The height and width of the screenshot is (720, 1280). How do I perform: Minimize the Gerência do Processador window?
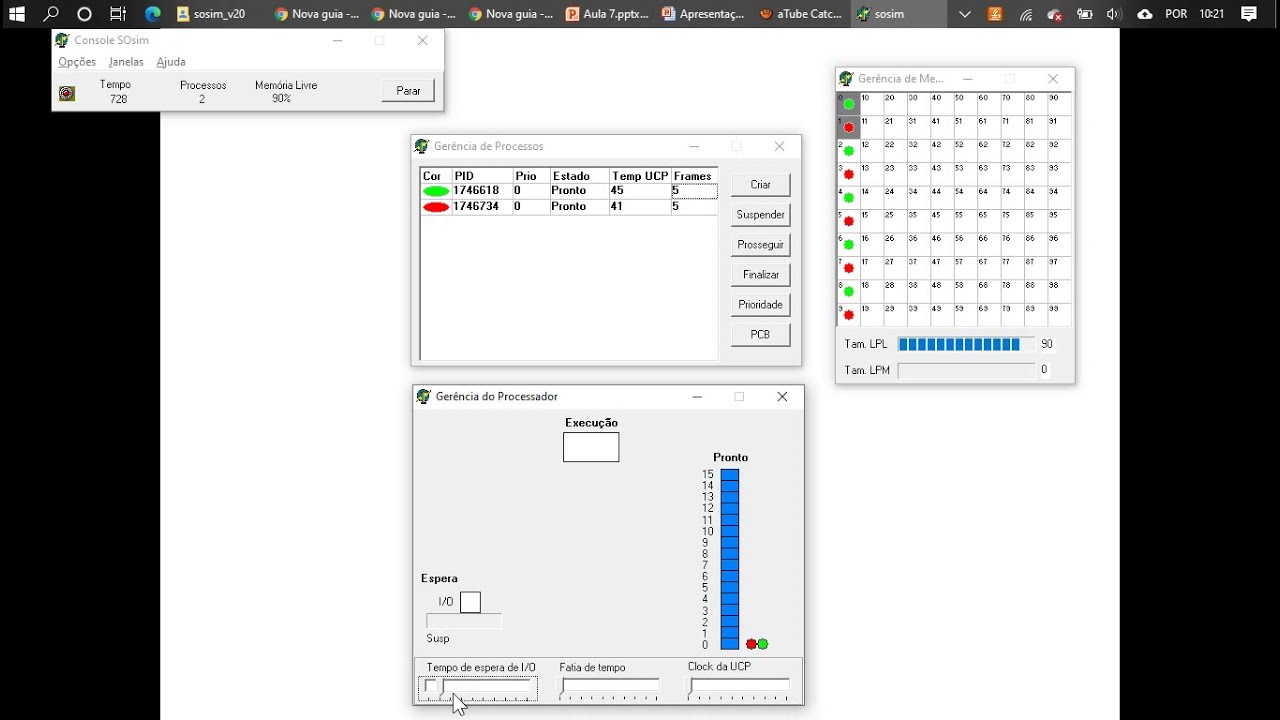tap(697, 397)
